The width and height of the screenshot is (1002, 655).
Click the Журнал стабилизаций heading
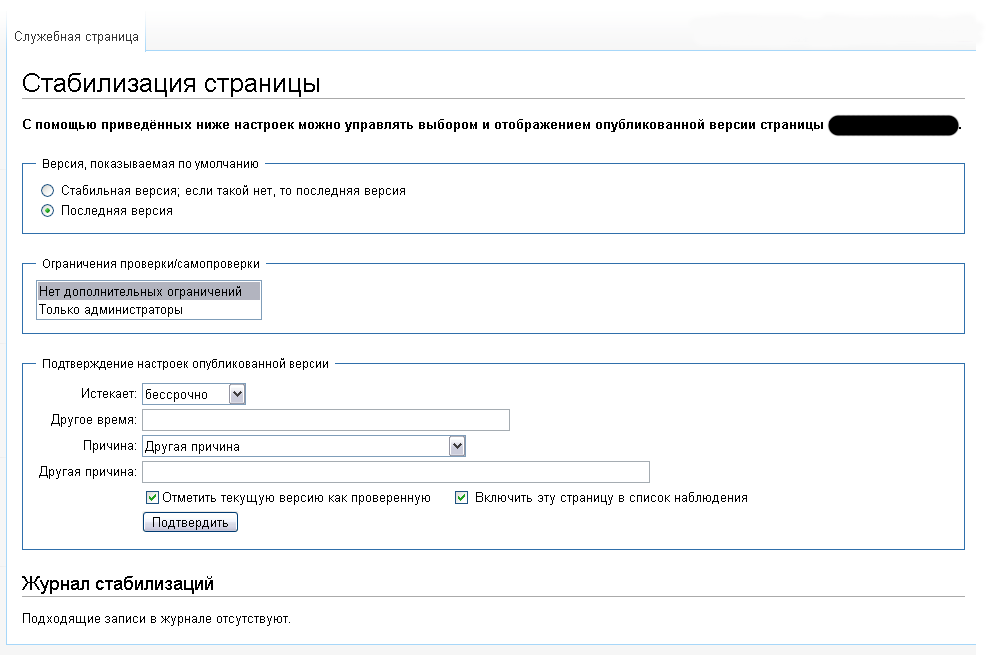118,583
